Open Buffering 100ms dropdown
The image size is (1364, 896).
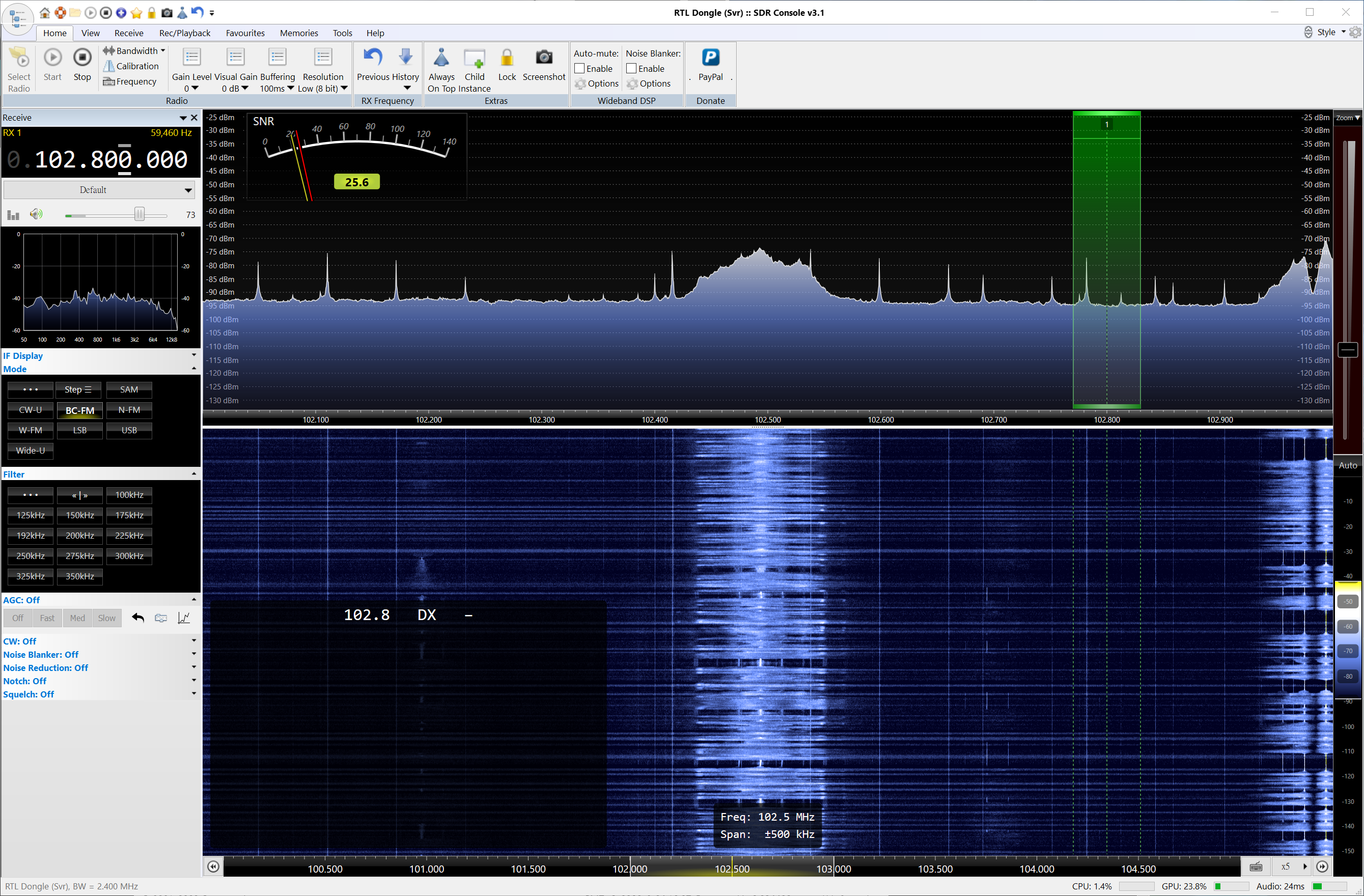(x=277, y=88)
